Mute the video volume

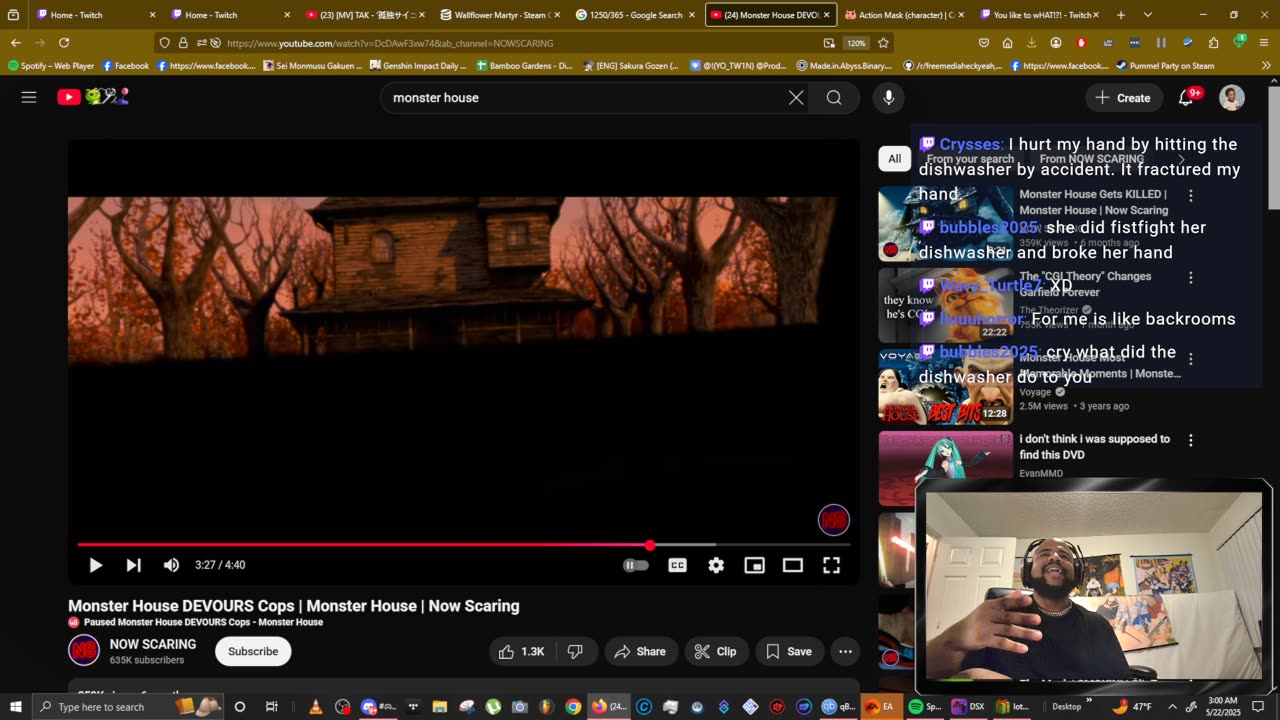(x=171, y=565)
